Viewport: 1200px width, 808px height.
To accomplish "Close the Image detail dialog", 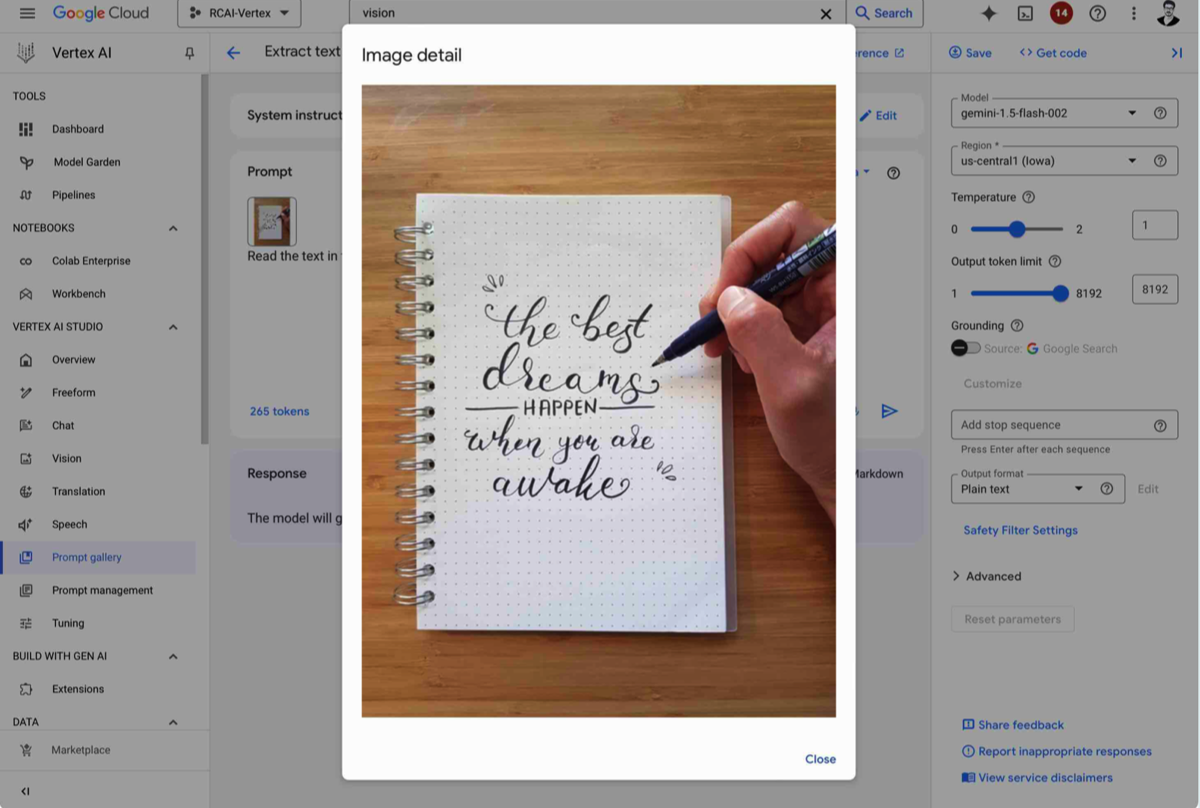I will pos(820,759).
